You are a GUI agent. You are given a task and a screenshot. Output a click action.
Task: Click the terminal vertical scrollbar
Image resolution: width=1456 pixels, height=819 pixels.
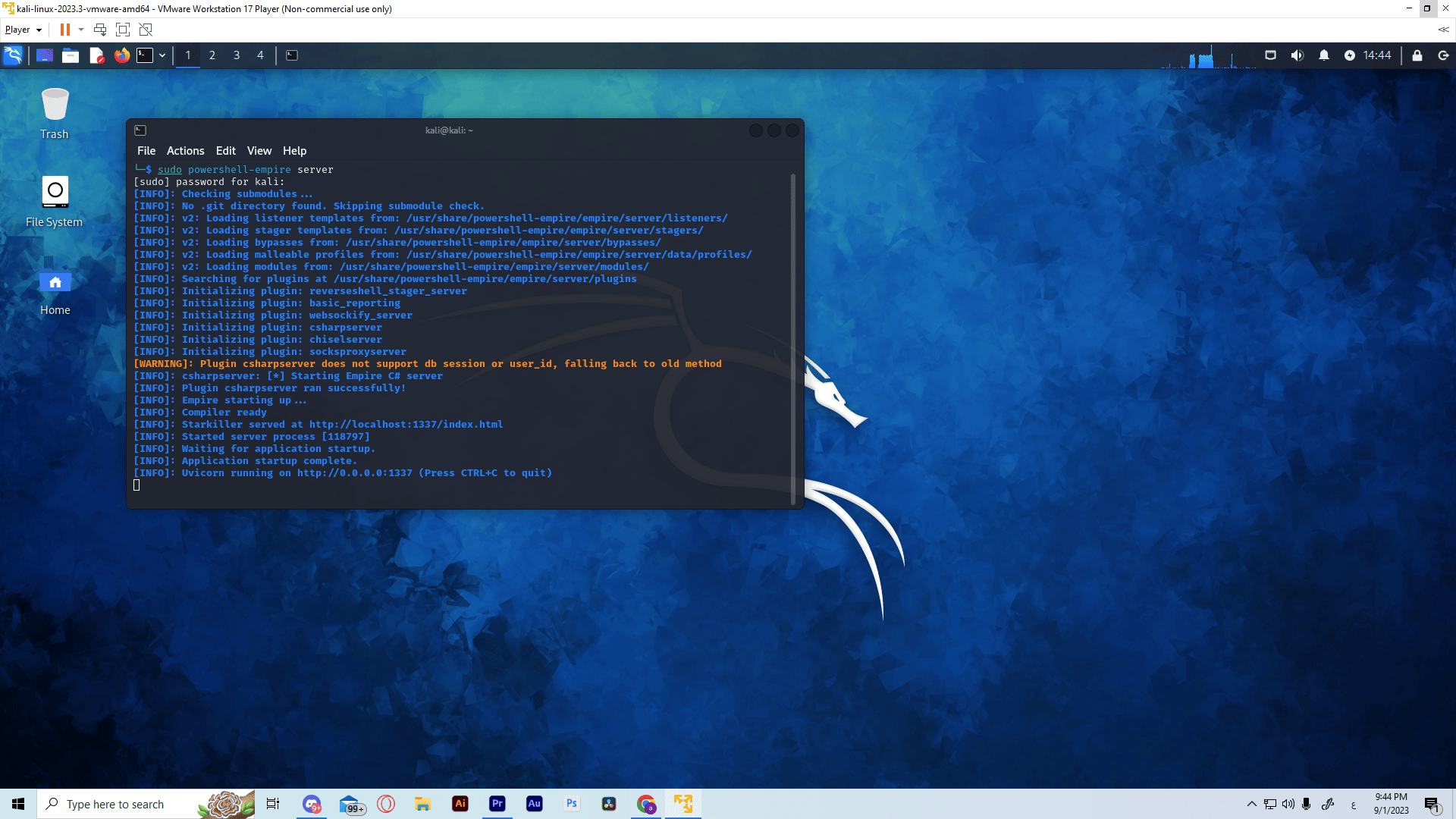(x=792, y=337)
